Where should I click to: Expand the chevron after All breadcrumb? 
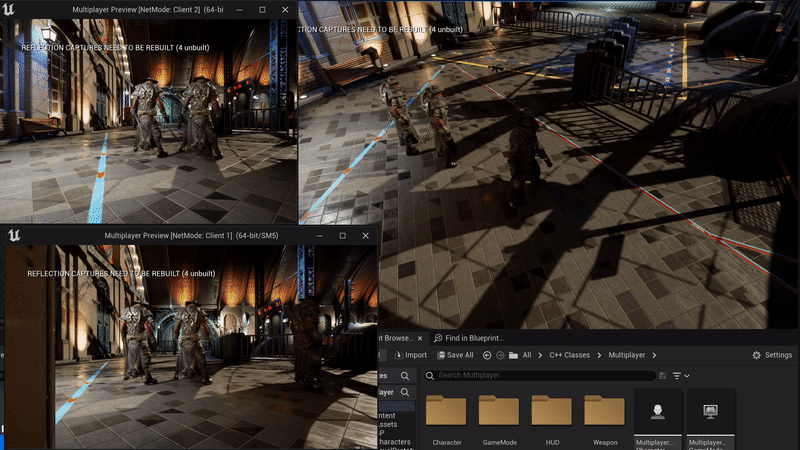click(540, 355)
